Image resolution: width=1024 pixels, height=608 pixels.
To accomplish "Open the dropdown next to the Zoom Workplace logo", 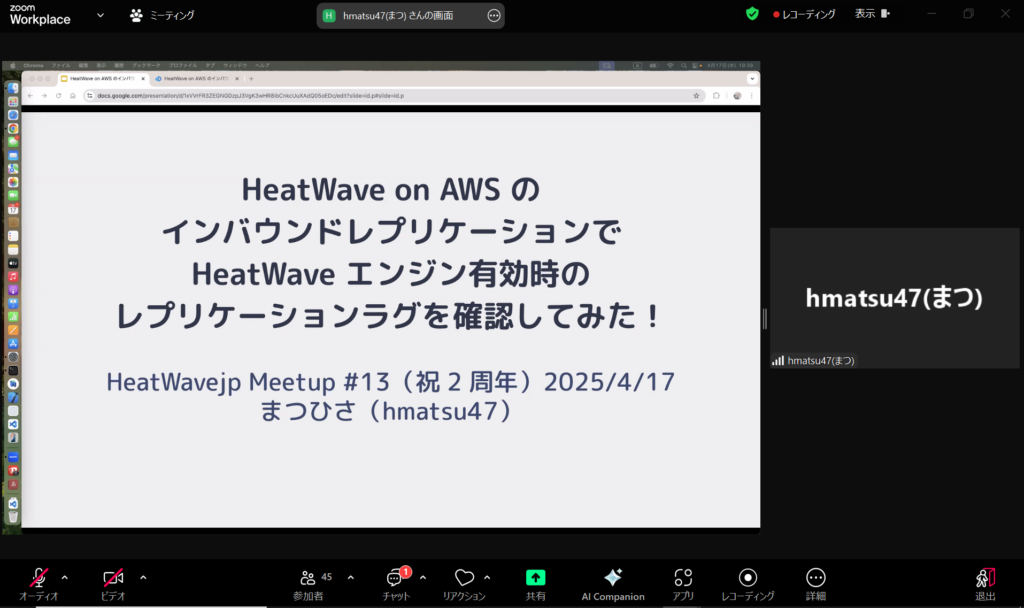I will pos(100,15).
